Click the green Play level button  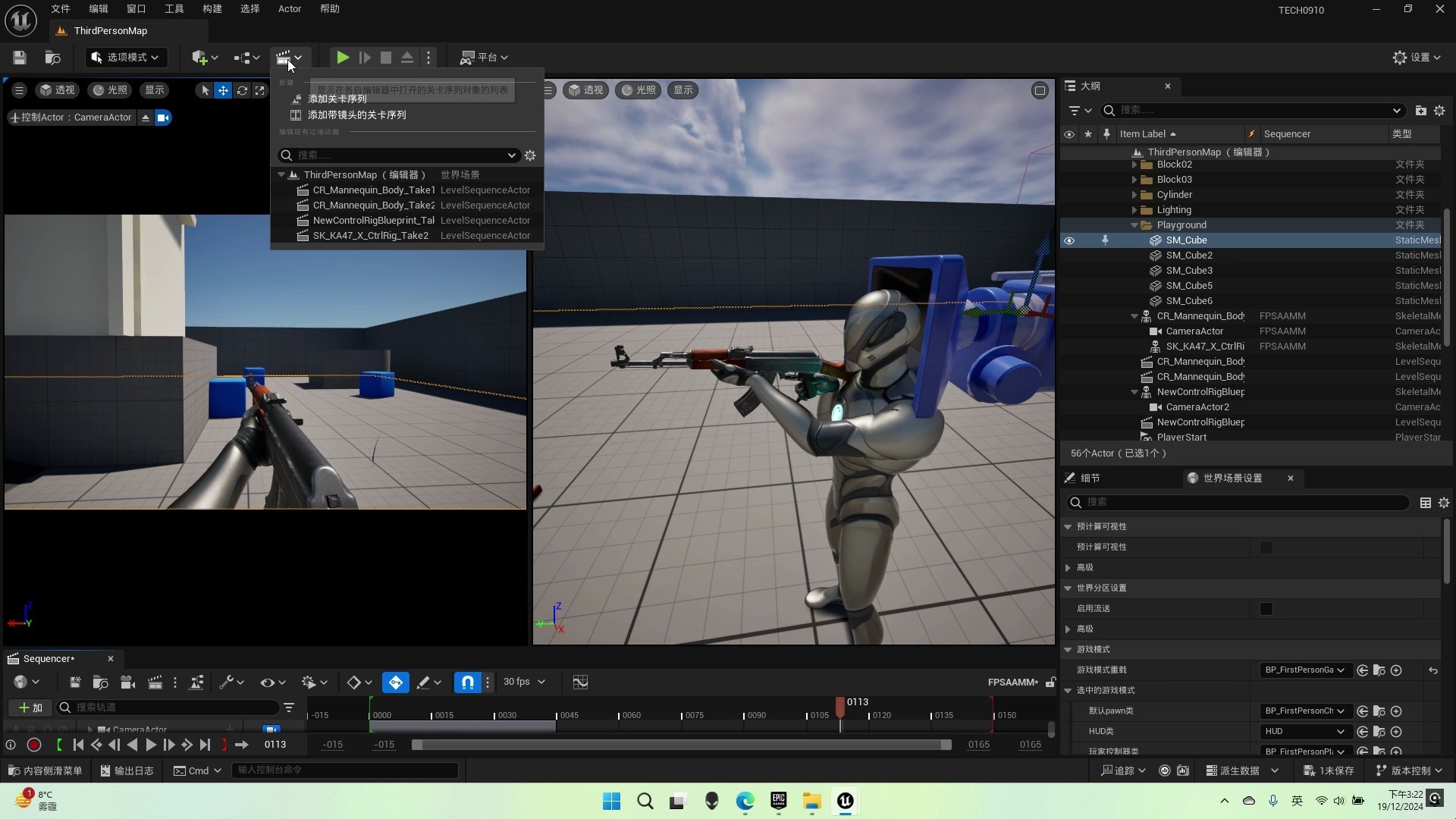(x=342, y=58)
